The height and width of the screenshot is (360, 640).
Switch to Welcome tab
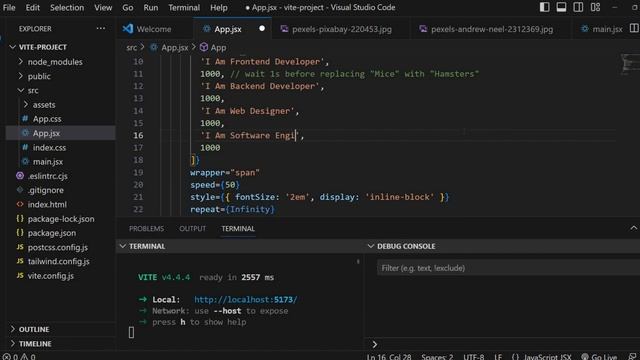tap(154, 29)
